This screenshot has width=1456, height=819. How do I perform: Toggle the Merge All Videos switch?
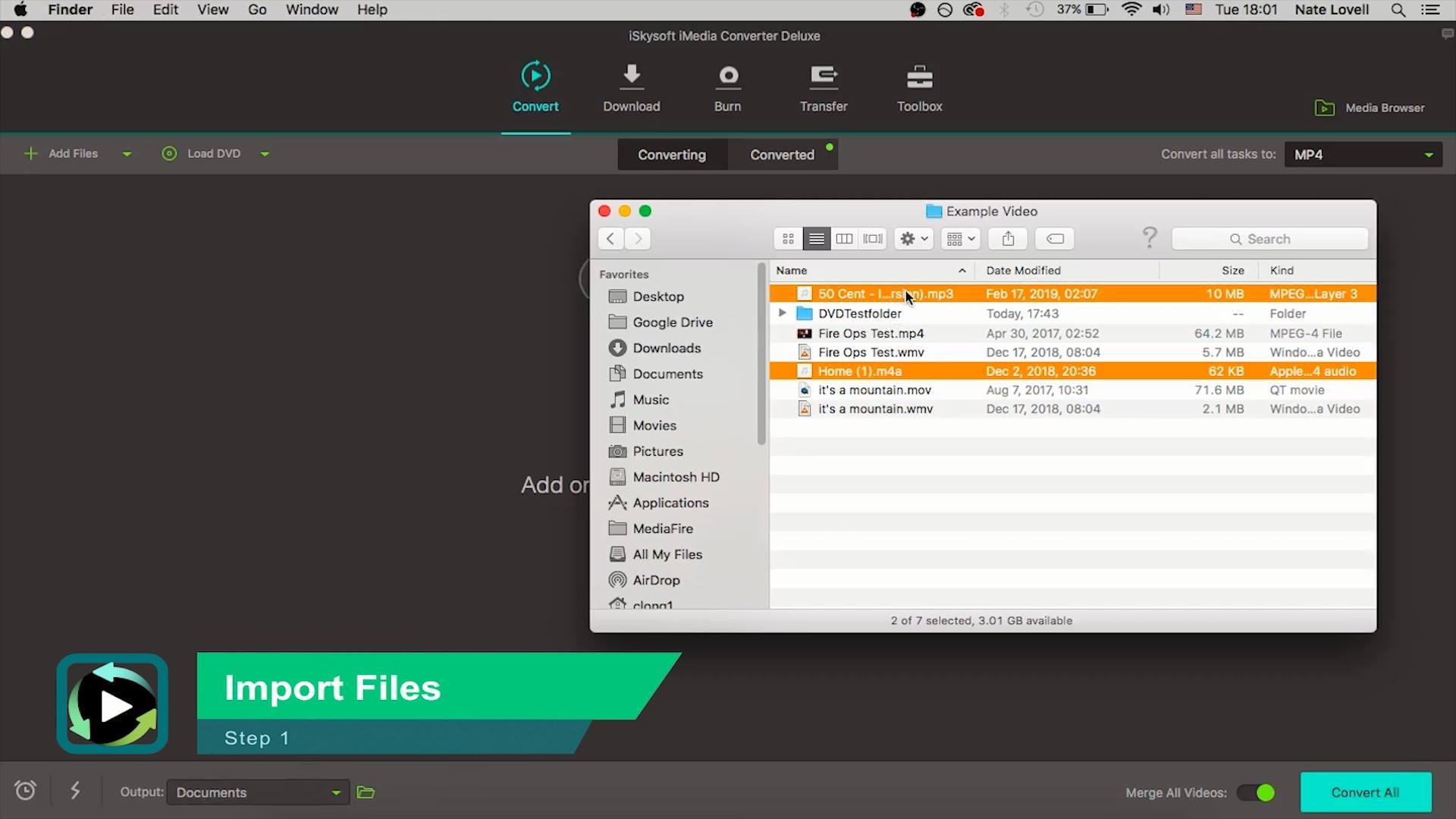click(1256, 792)
